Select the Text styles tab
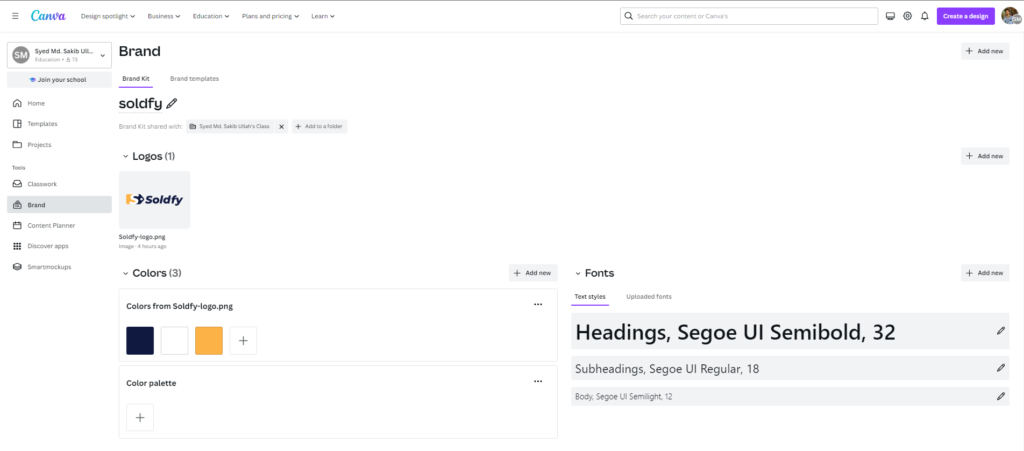 [x=590, y=297]
